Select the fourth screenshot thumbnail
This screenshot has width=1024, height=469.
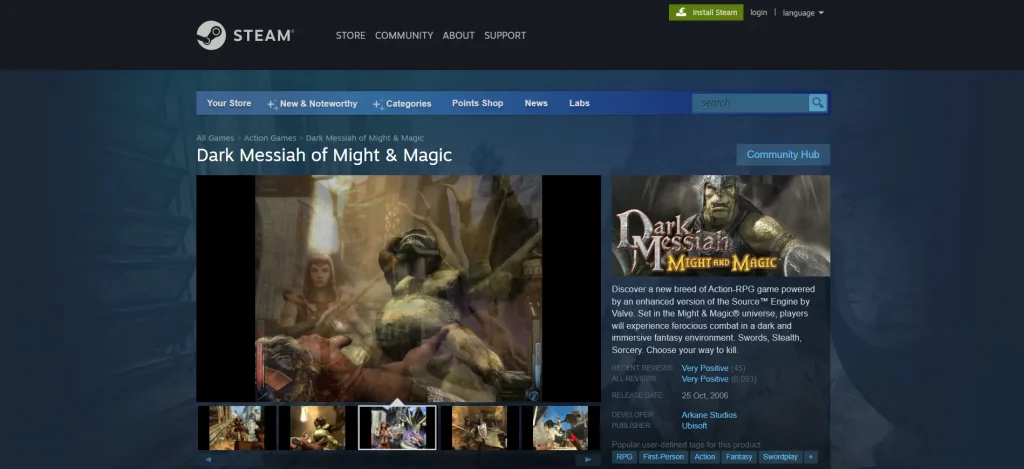click(x=479, y=428)
